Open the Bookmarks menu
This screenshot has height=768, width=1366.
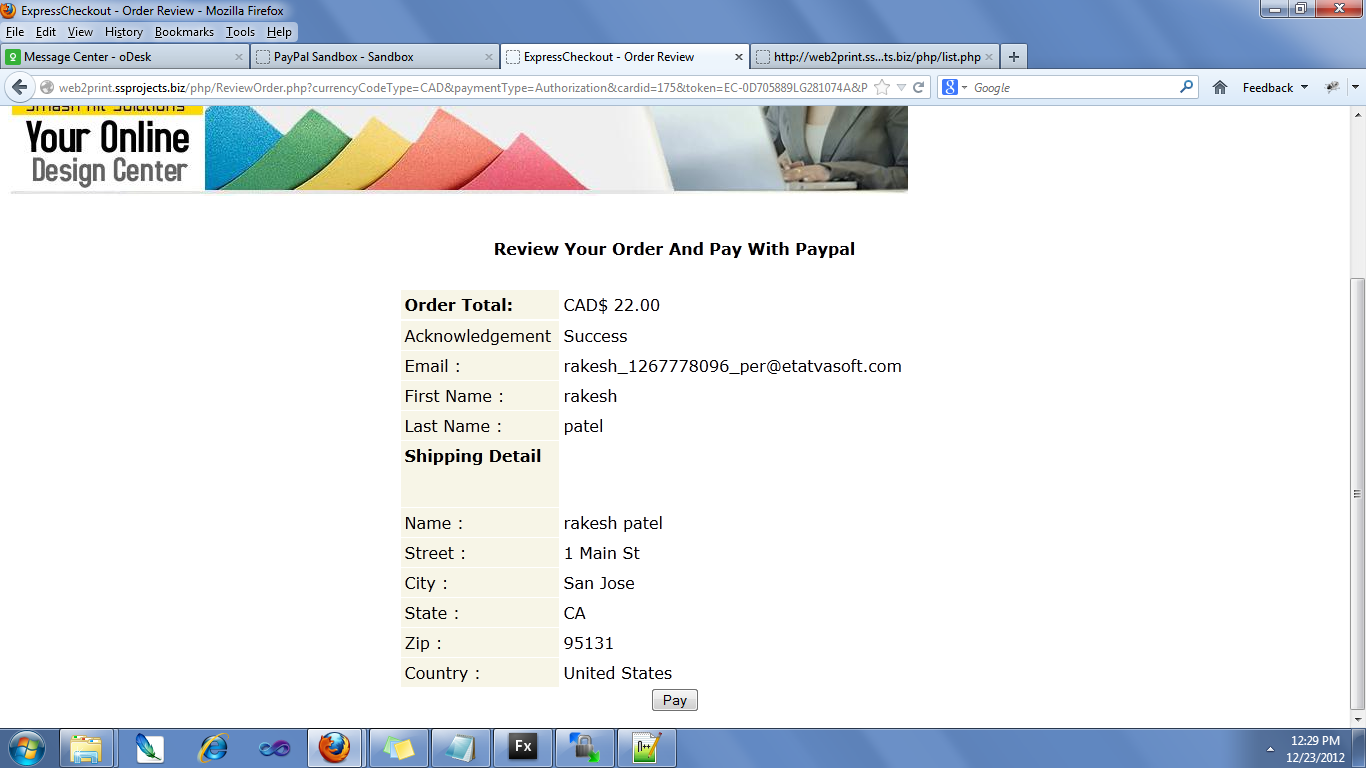pos(184,32)
